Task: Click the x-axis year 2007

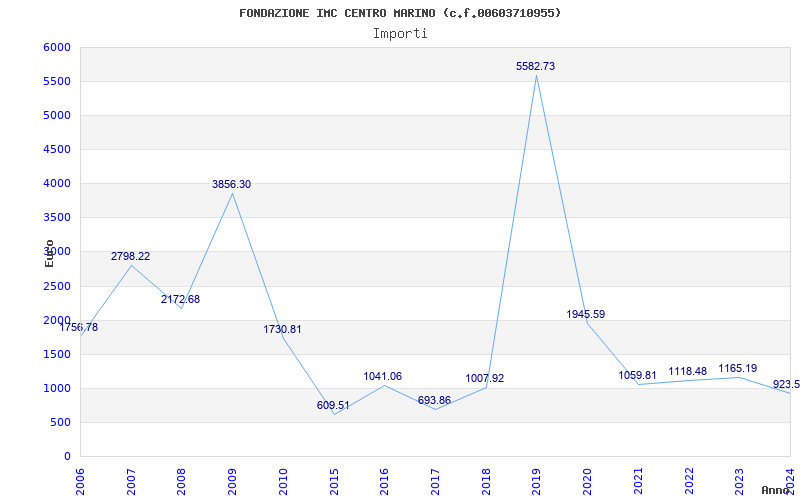Action: [x=132, y=482]
